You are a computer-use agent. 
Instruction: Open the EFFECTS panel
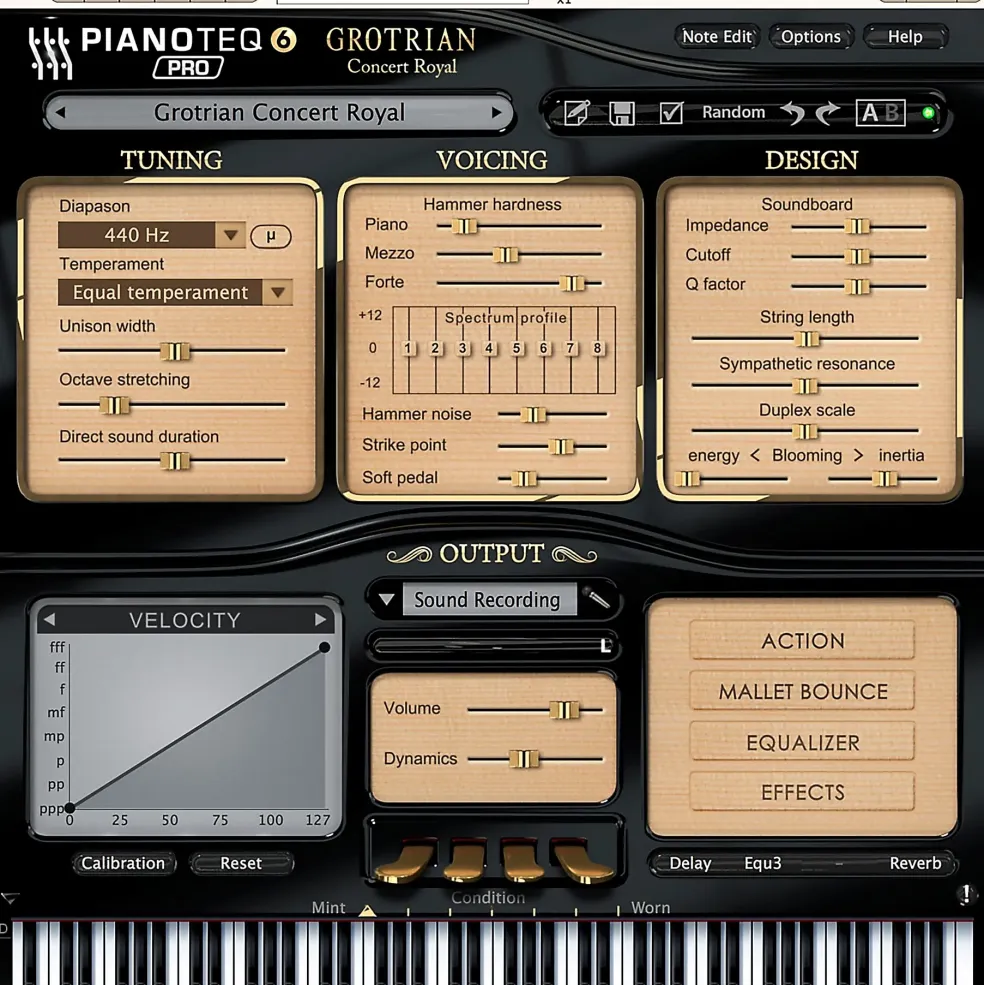coord(802,792)
